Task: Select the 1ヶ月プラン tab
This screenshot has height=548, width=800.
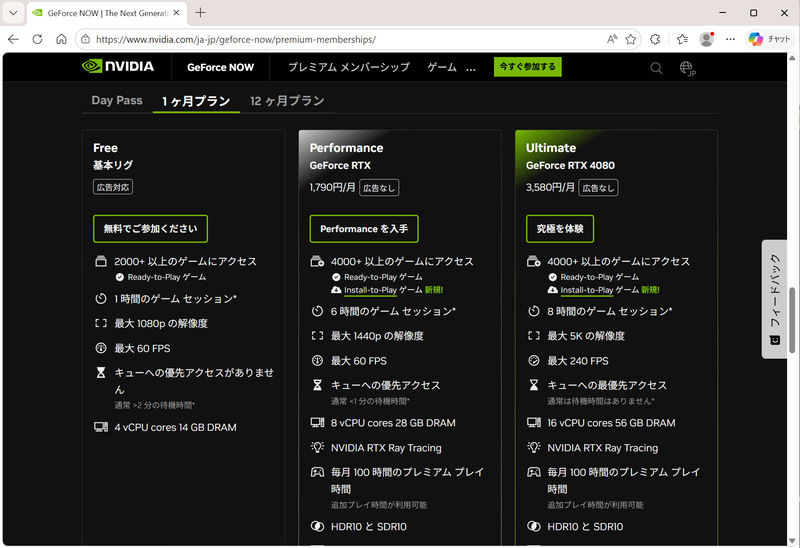Action: tap(196, 101)
